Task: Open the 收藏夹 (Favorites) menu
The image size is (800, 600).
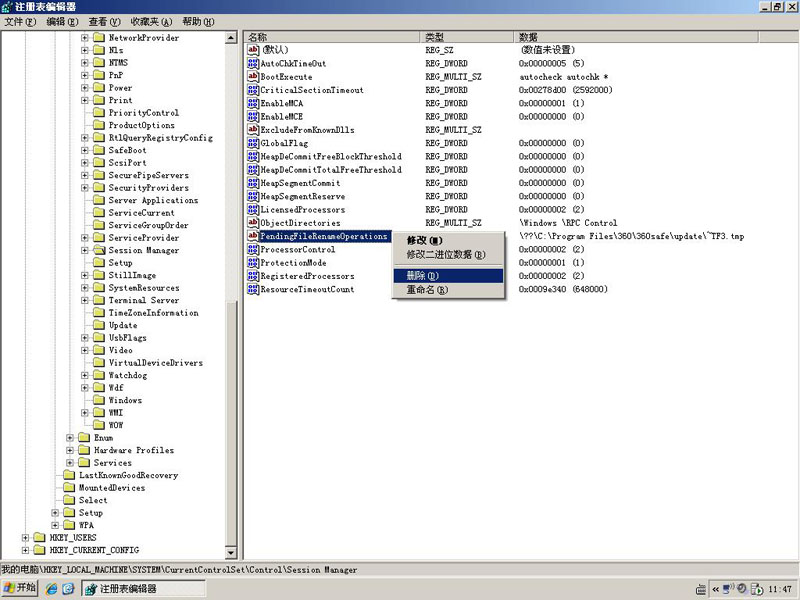Action: point(151,22)
